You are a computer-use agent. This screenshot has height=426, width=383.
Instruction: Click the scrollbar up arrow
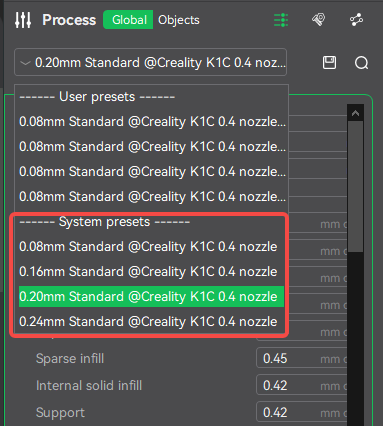[x=355, y=113]
